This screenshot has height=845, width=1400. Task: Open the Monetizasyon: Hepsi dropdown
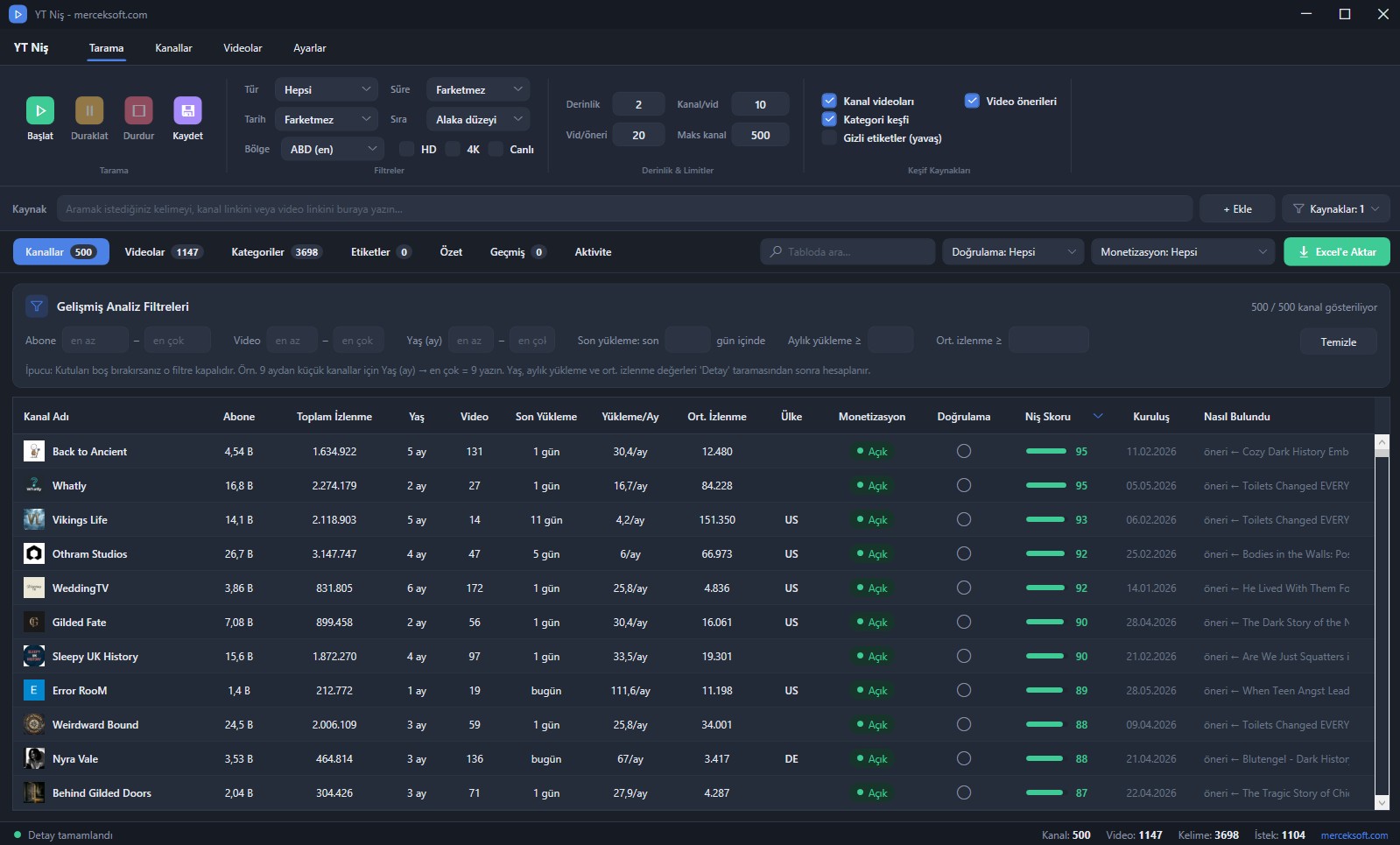(x=1183, y=252)
